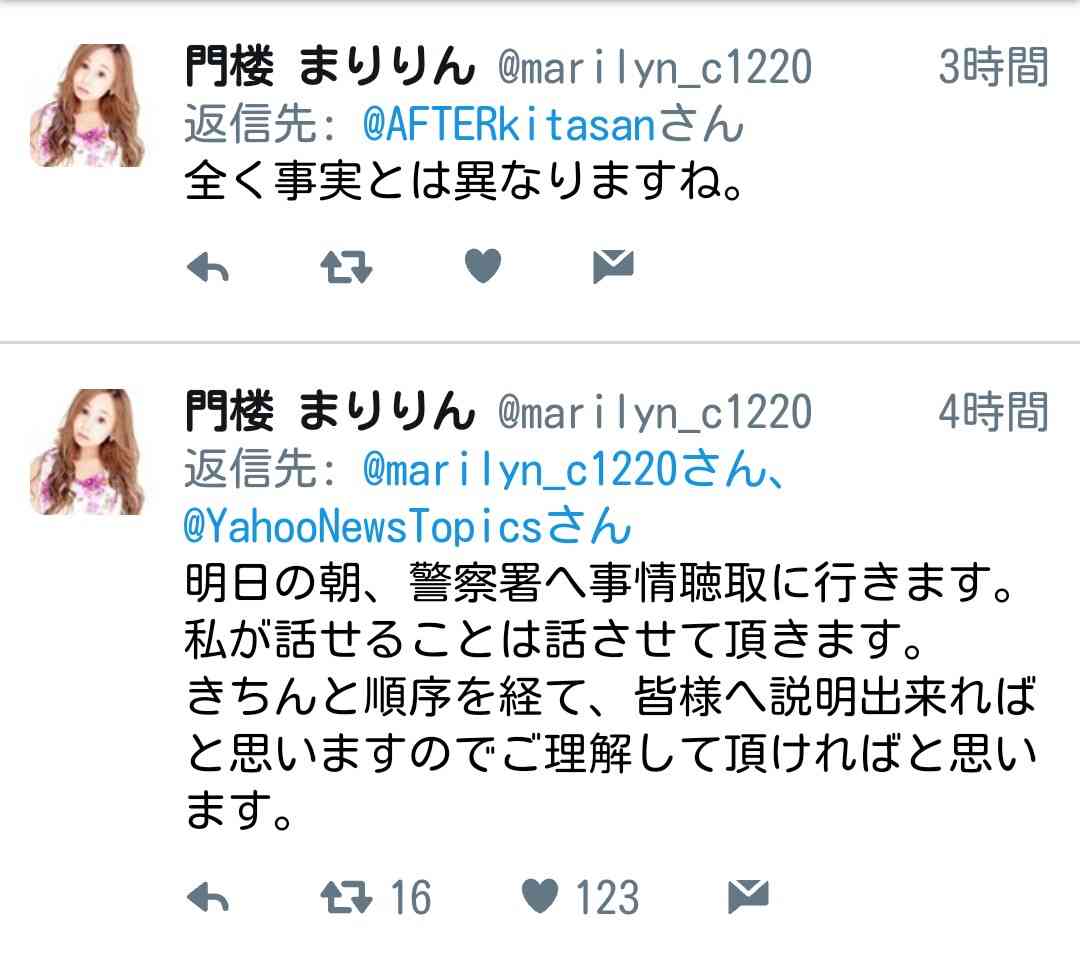Reply to the 3時間 tweet
This screenshot has height=969, width=1080.
tap(208, 267)
